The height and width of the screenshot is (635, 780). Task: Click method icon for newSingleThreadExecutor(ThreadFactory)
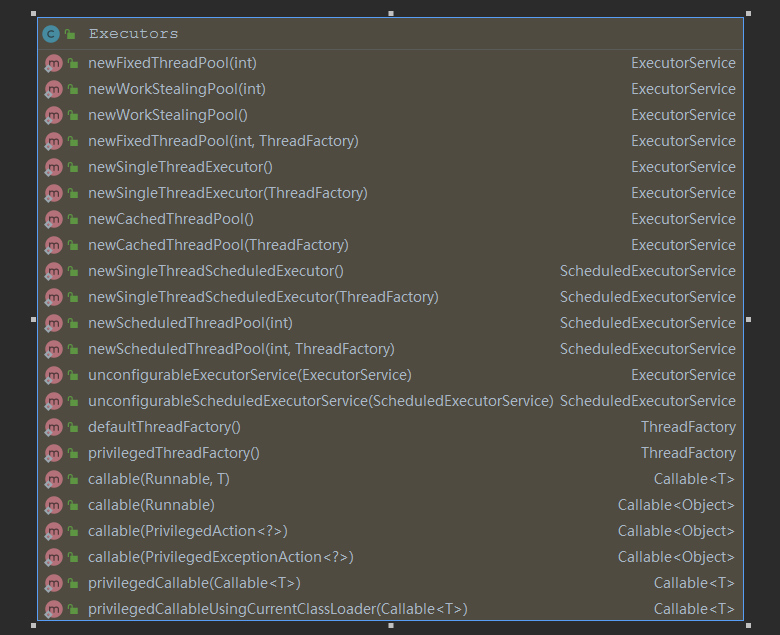tap(53, 193)
